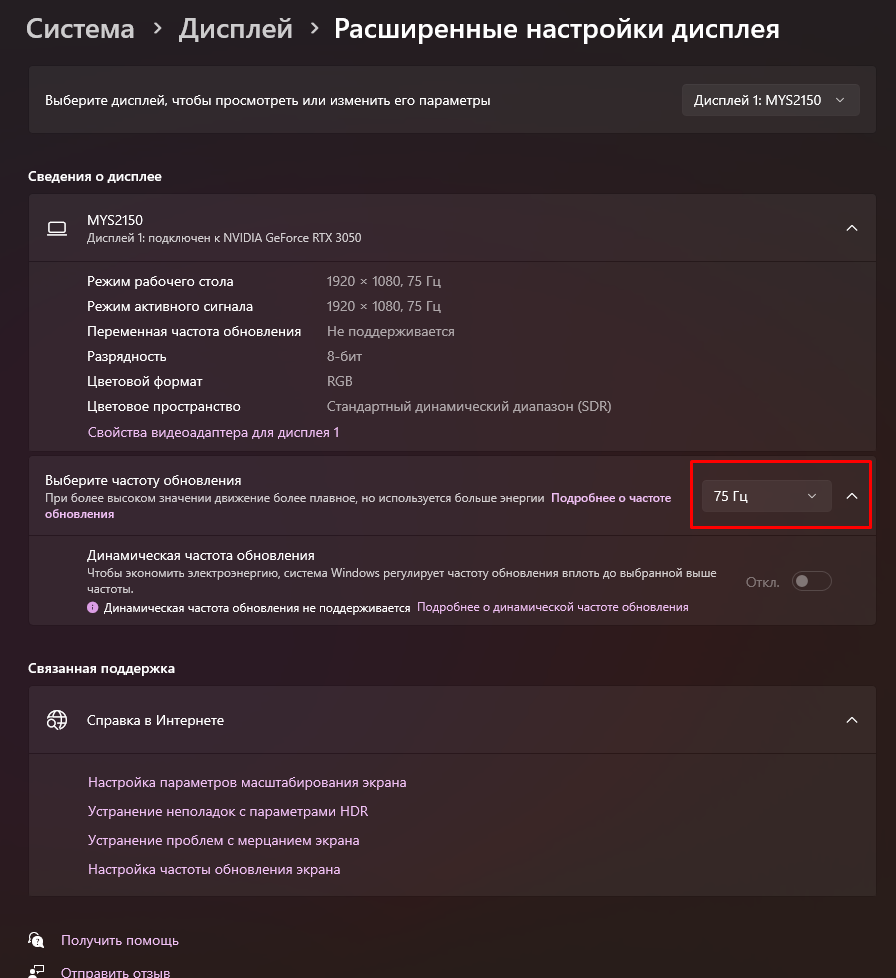Go to Система in the breadcrumb
Image resolution: width=896 pixels, height=978 pixels.
pyautogui.click(x=80, y=29)
